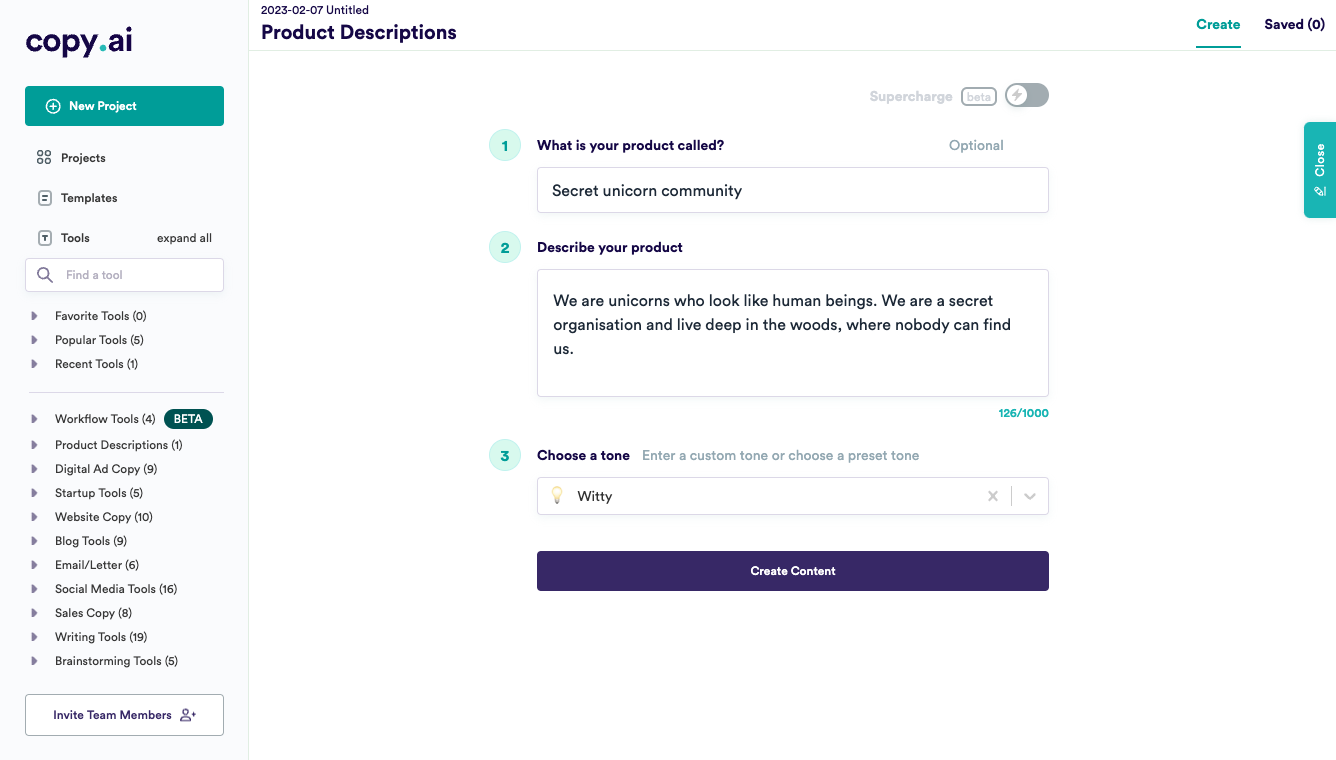Image resolution: width=1336 pixels, height=760 pixels.
Task: Toggle the Supercharge beta switch
Action: (1026, 96)
